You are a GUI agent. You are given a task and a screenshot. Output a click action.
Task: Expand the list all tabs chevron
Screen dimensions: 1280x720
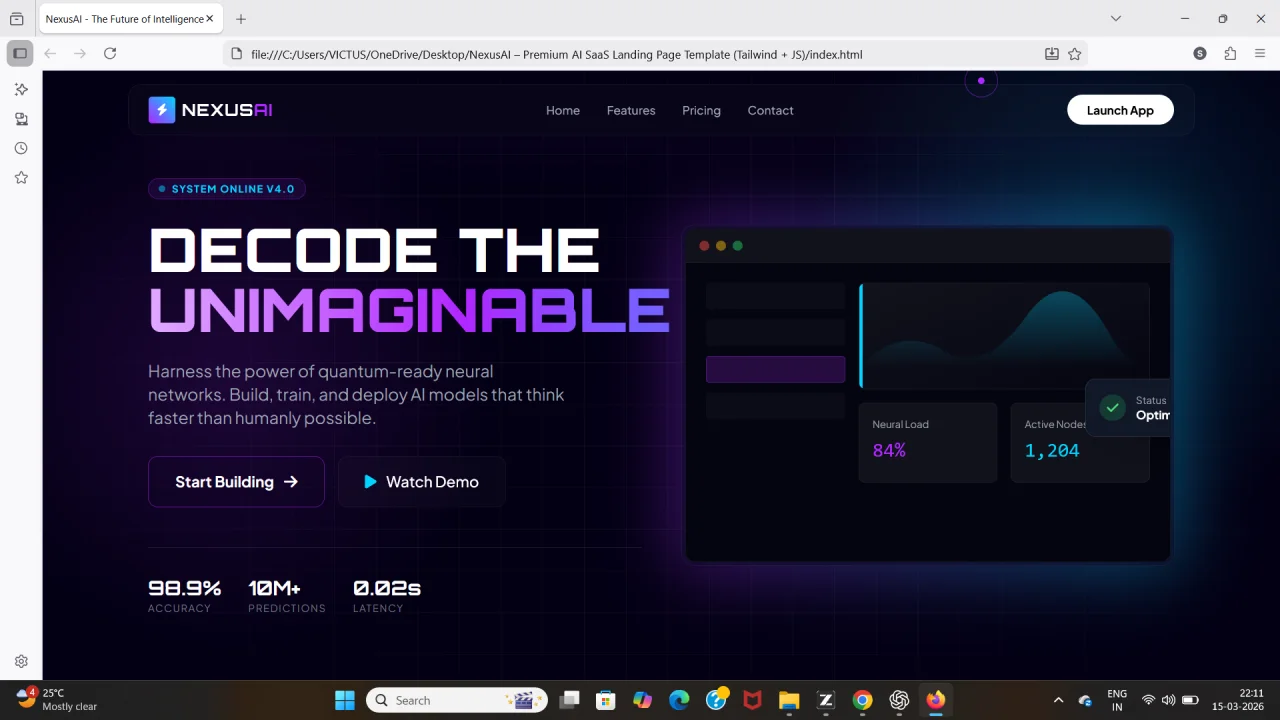[x=1116, y=18]
